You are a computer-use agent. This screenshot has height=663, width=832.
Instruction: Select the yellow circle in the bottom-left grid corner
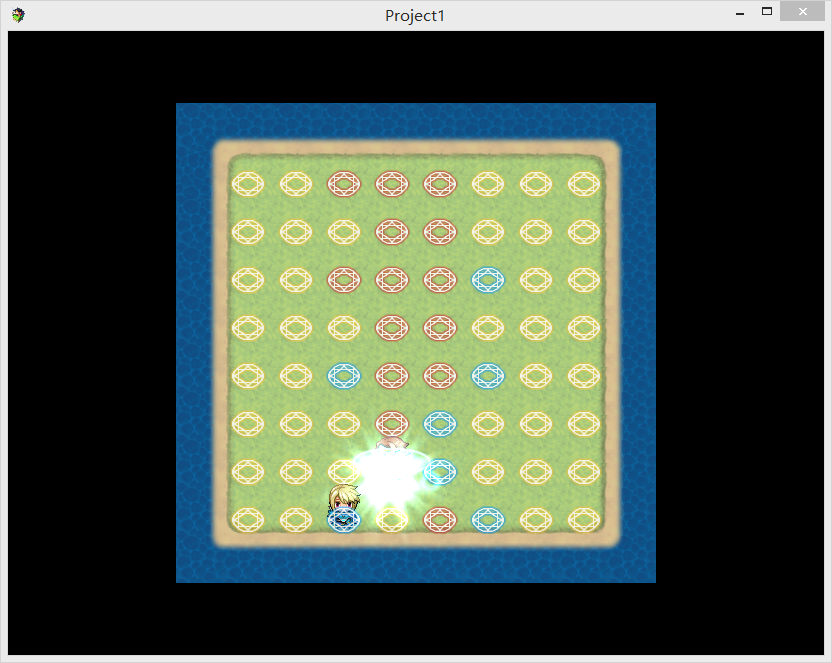(x=248, y=520)
